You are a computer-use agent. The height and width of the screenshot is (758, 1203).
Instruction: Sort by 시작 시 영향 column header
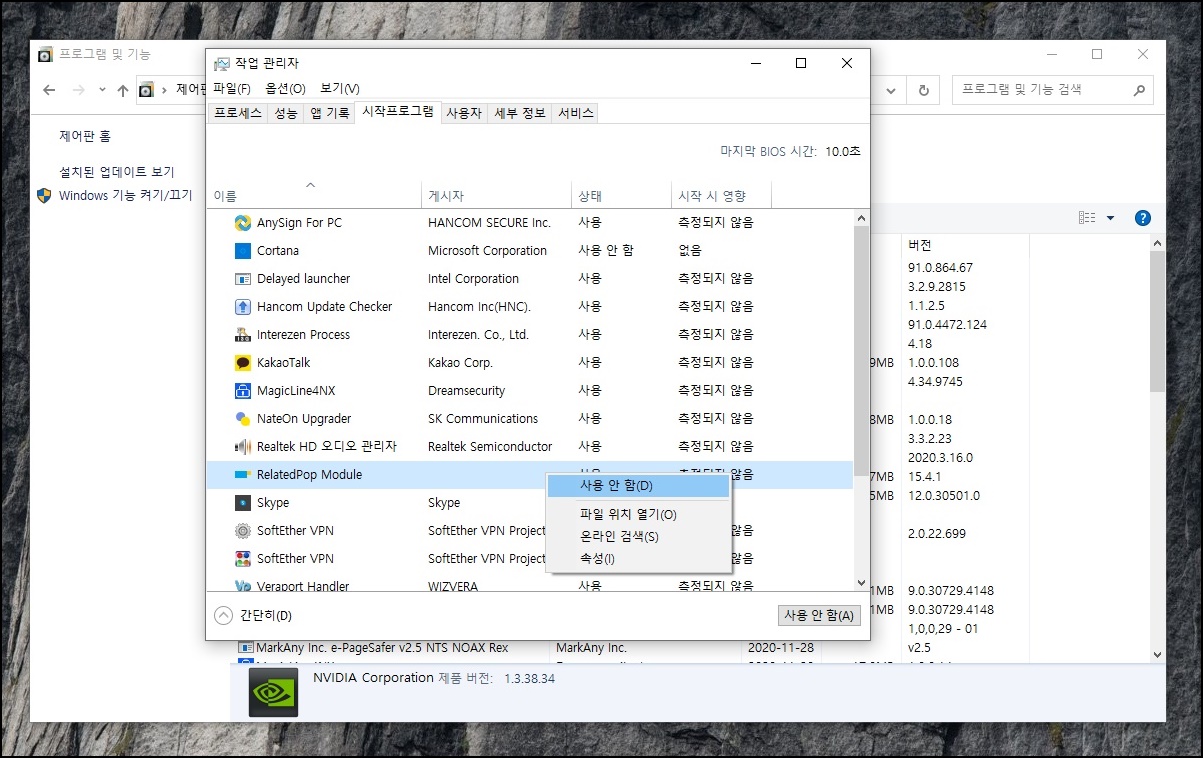pyautogui.click(x=721, y=195)
